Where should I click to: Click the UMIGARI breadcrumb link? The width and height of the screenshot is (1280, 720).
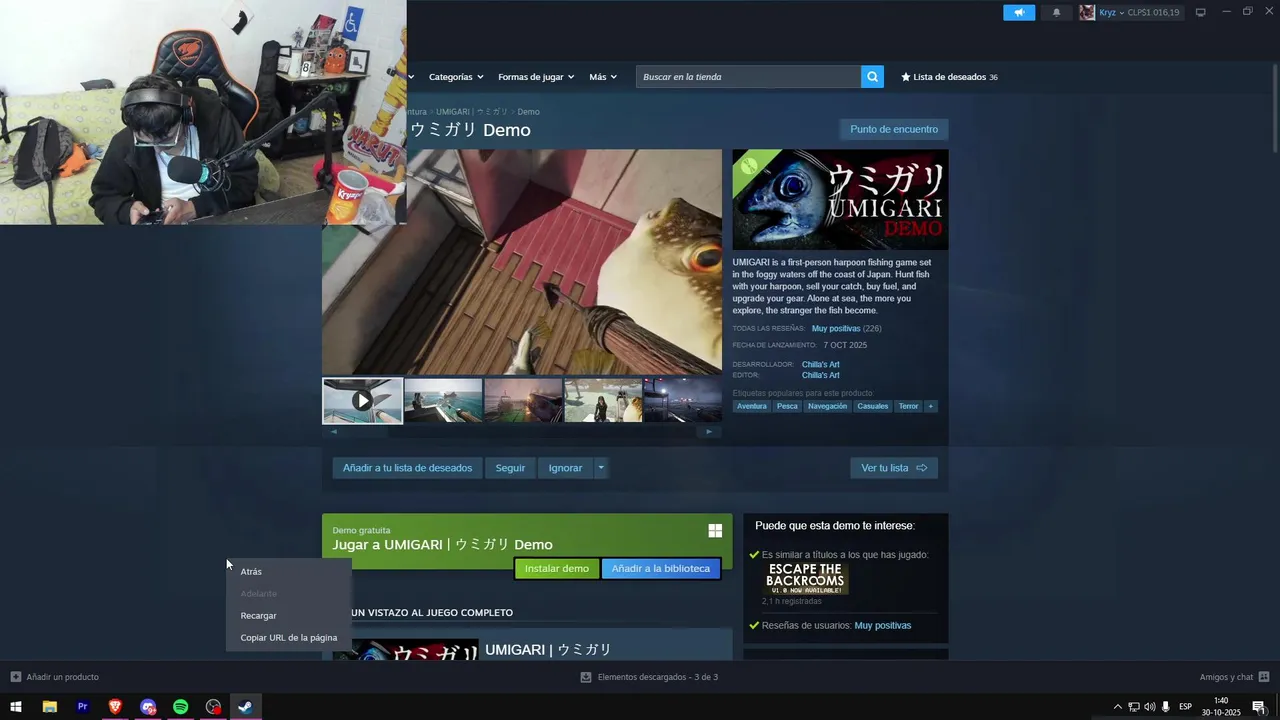(472, 112)
